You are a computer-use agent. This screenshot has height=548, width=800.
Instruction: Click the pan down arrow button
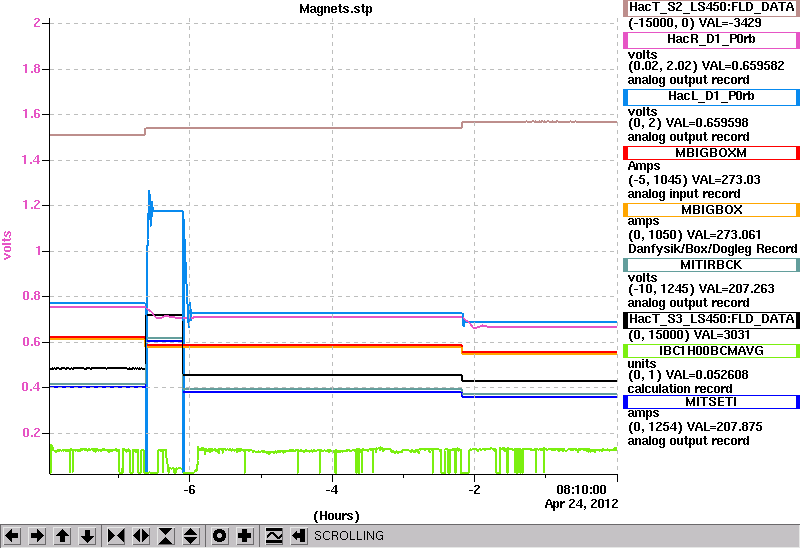click(87, 536)
